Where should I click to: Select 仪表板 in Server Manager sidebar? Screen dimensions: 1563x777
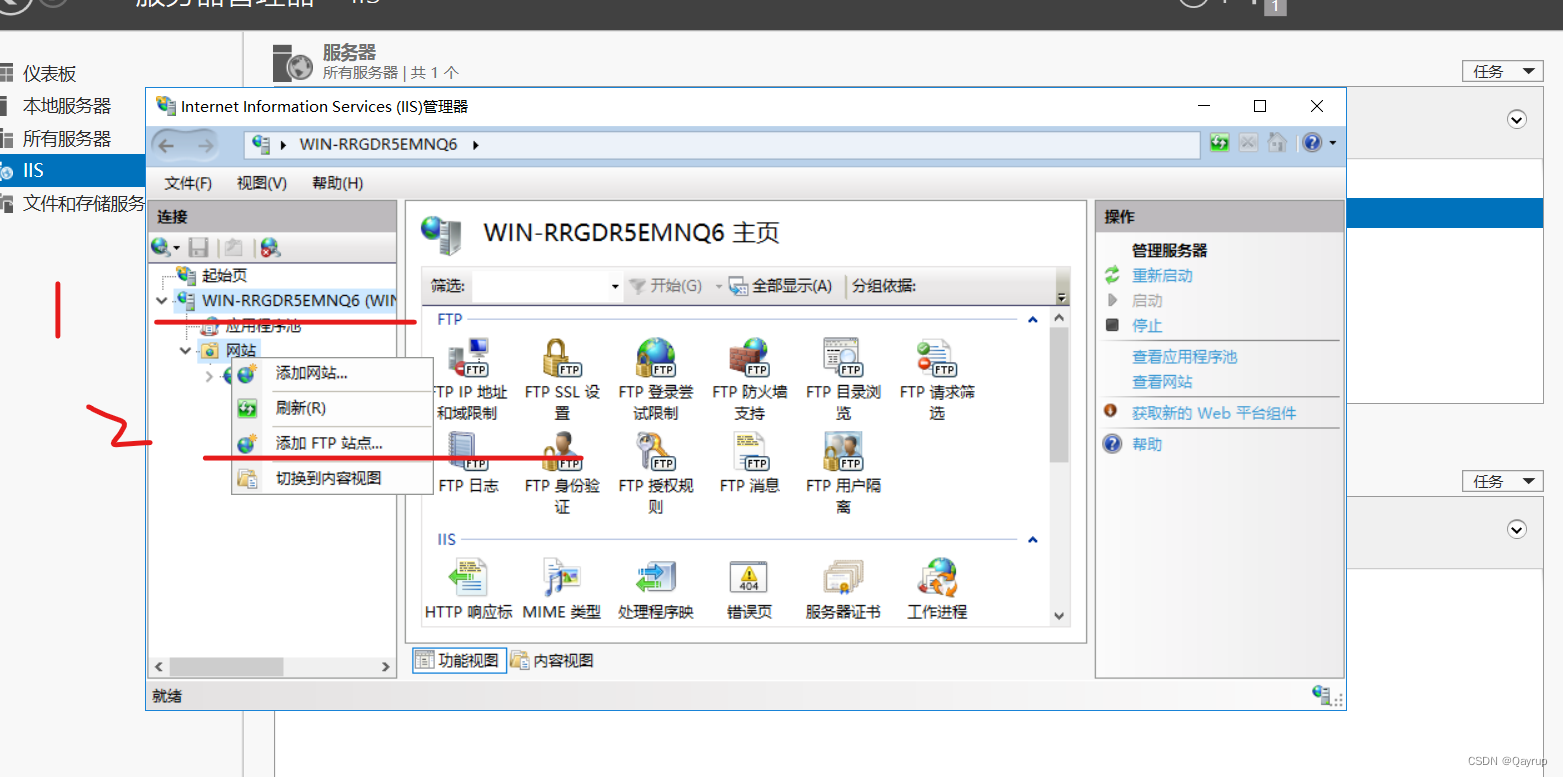(50, 73)
